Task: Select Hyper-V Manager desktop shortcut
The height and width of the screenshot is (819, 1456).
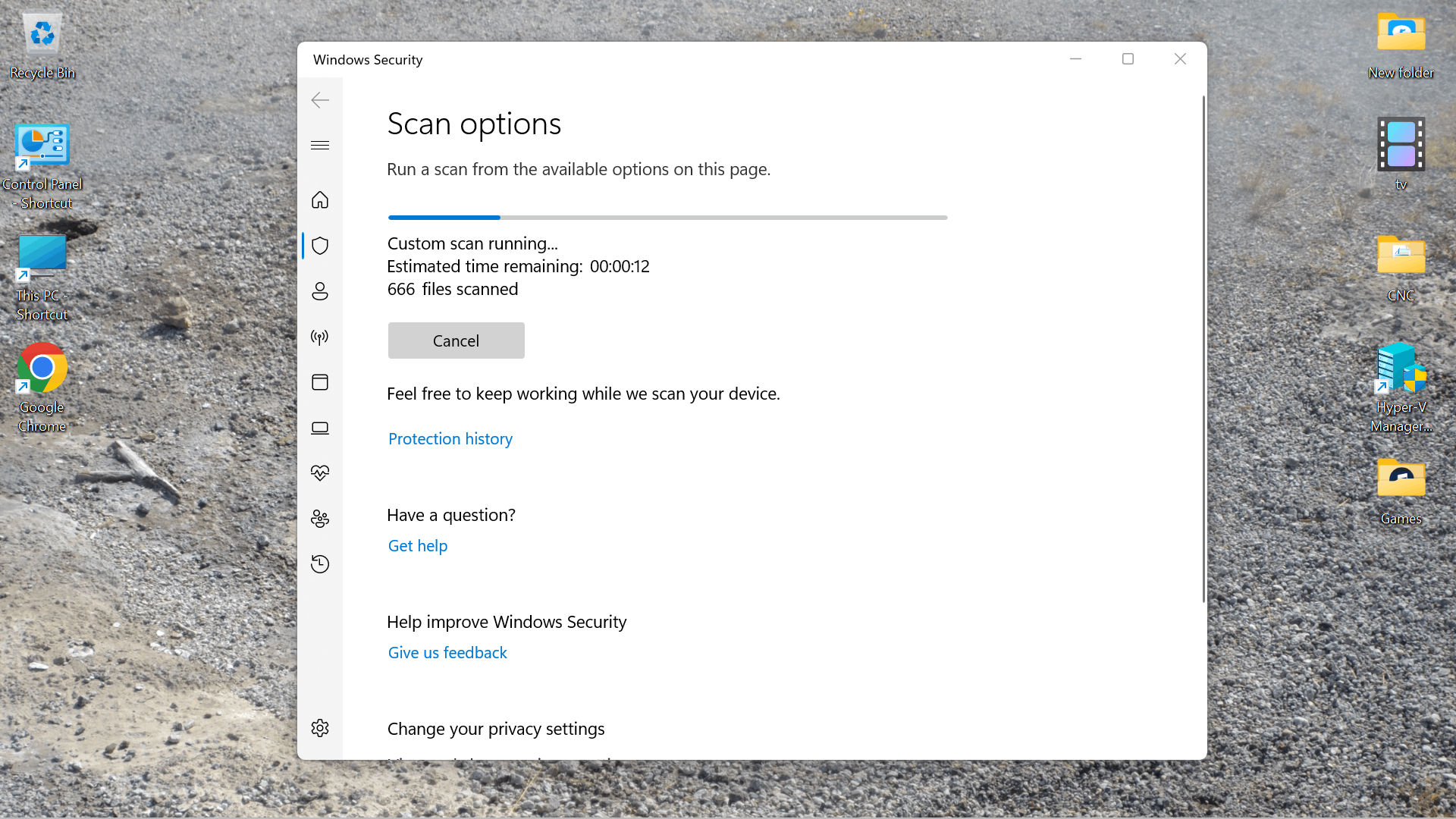Action: [1401, 388]
